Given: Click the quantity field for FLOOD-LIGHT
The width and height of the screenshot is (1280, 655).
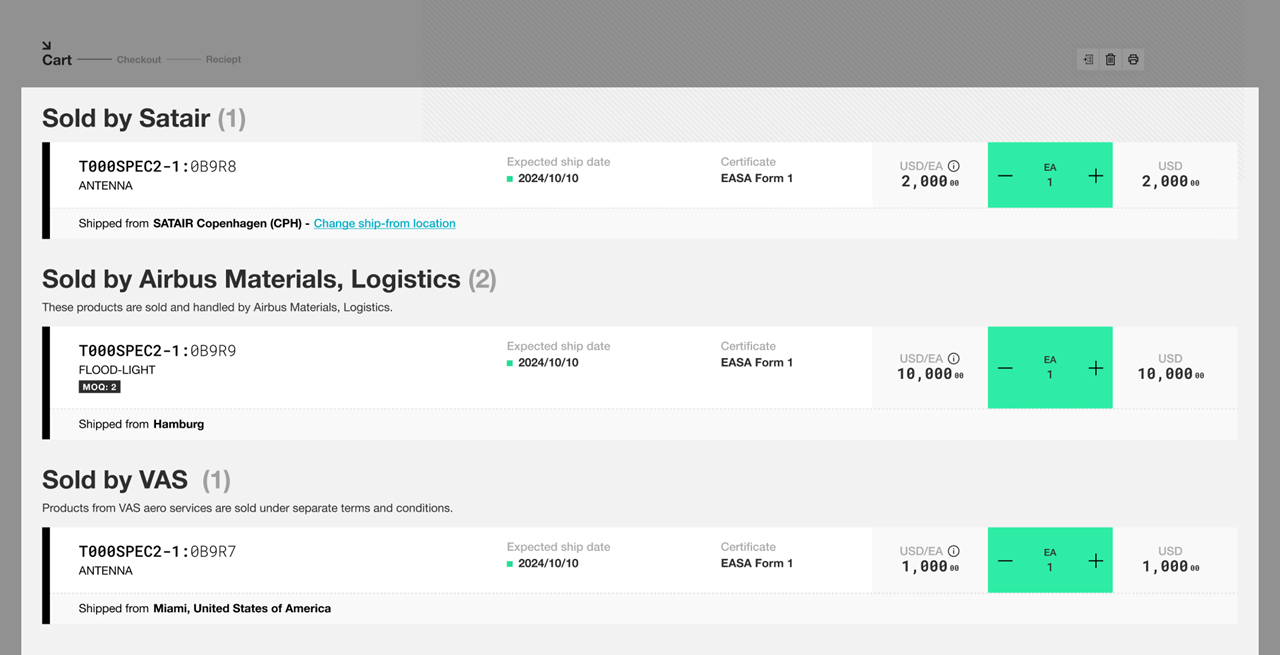Looking at the screenshot, I should [x=1050, y=368].
